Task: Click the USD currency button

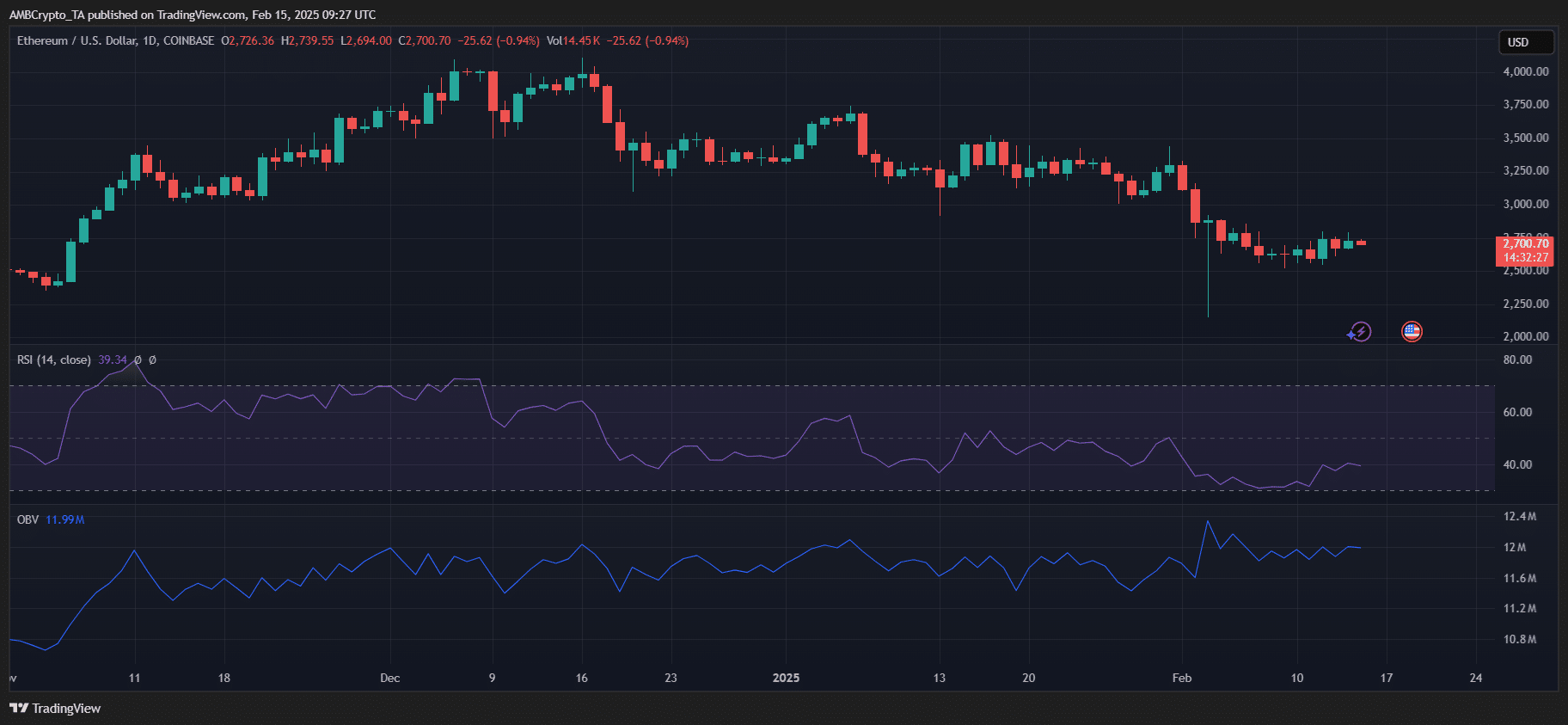Action: [x=1526, y=42]
